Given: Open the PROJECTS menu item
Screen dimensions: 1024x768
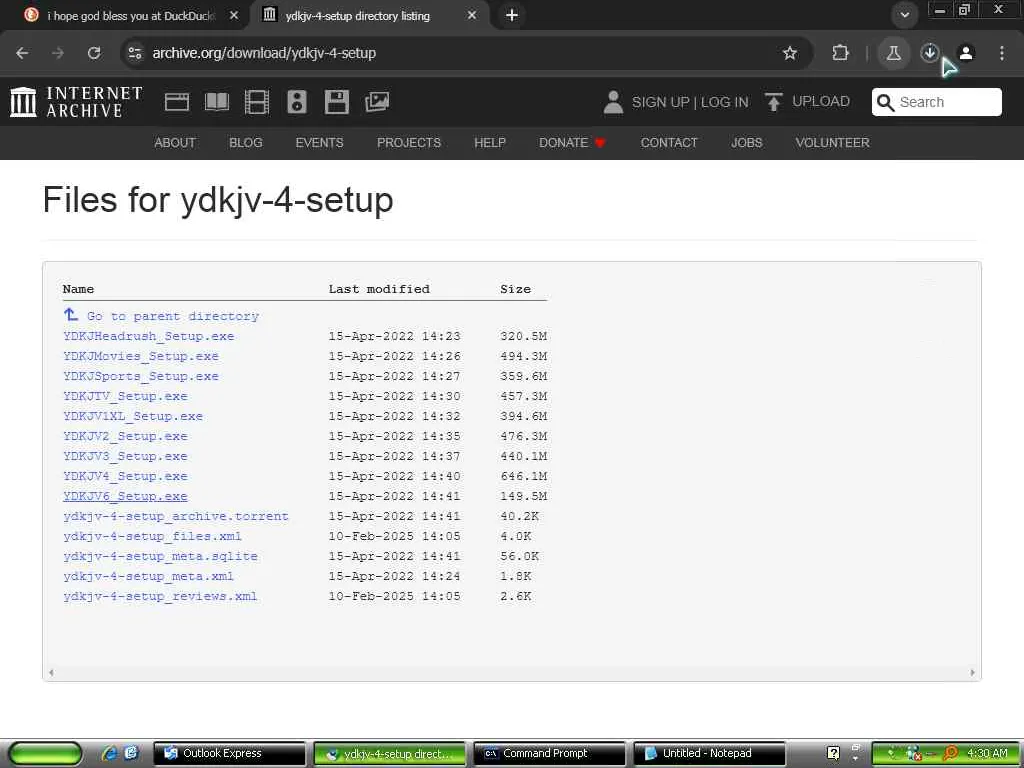Looking at the screenshot, I should pos(409,142).
